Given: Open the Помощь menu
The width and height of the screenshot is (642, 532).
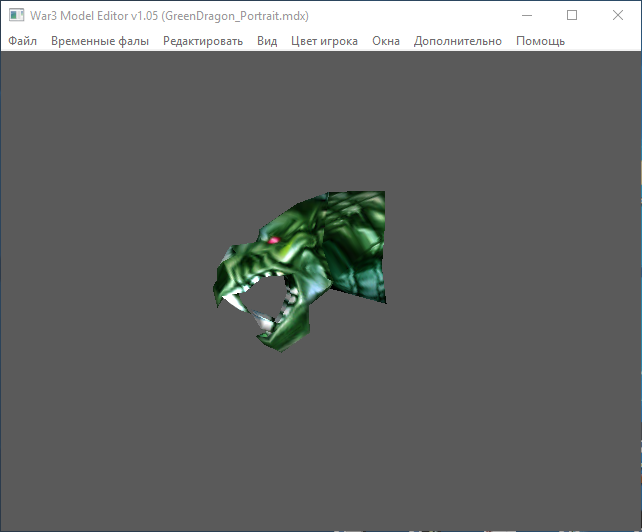Looking at the screenshot, I should click(x=540, y=41).
